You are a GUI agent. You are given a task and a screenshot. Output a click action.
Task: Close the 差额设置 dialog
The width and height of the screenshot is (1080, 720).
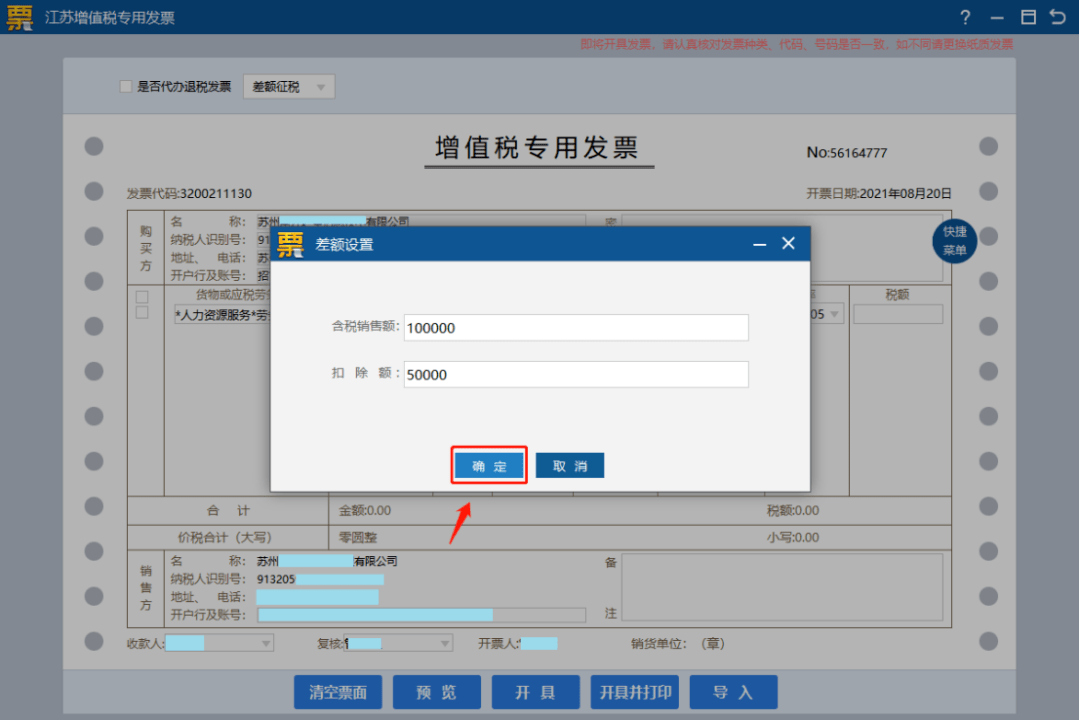(x=789, y=243)
